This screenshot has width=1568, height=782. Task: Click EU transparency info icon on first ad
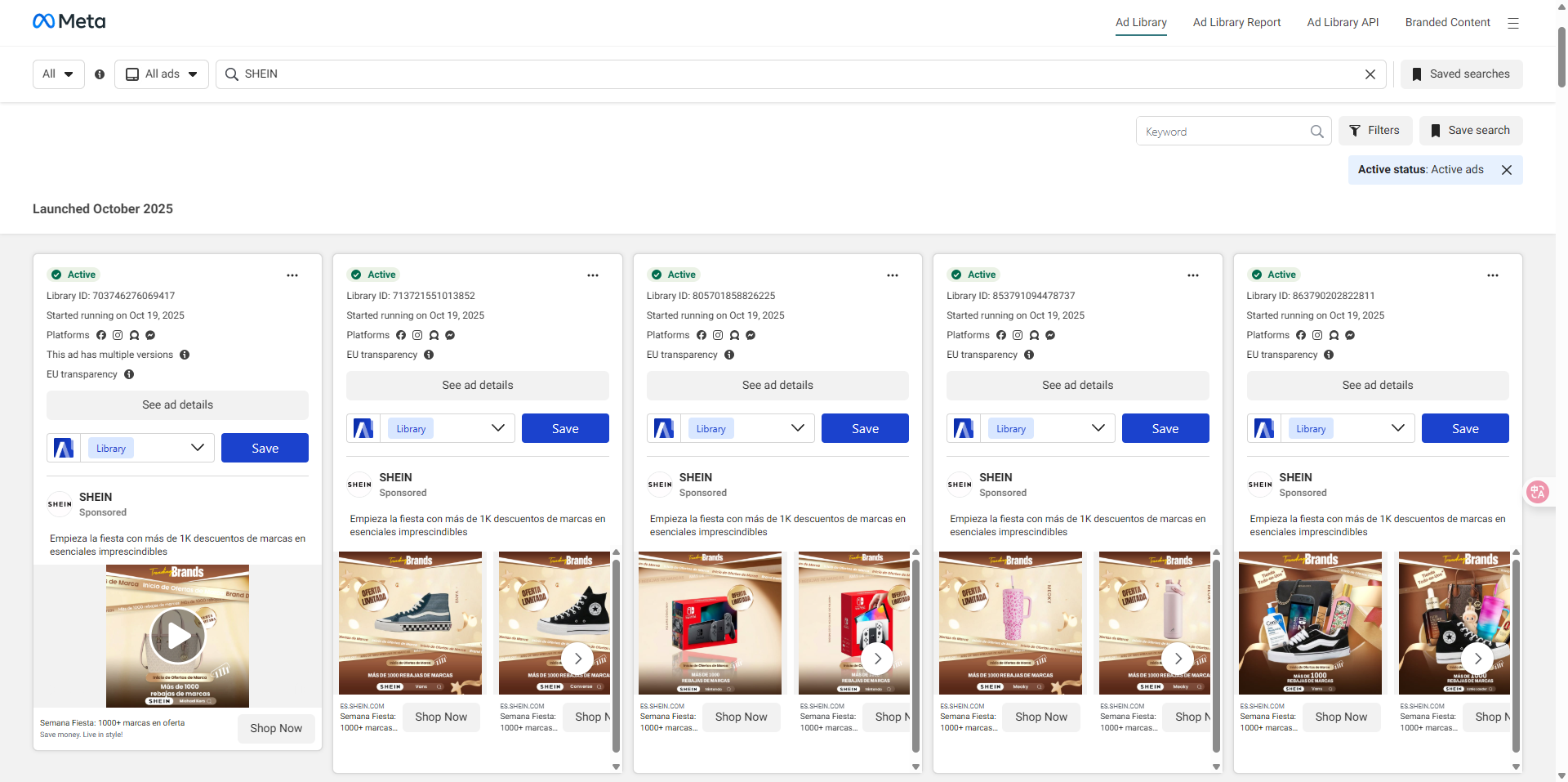pos(129,374)
